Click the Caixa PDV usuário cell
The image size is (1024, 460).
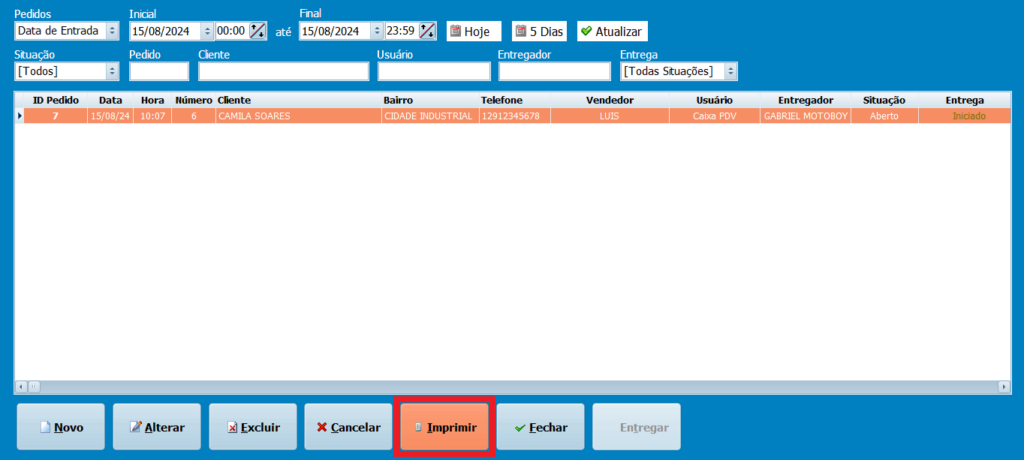click(x=714, y=116)
